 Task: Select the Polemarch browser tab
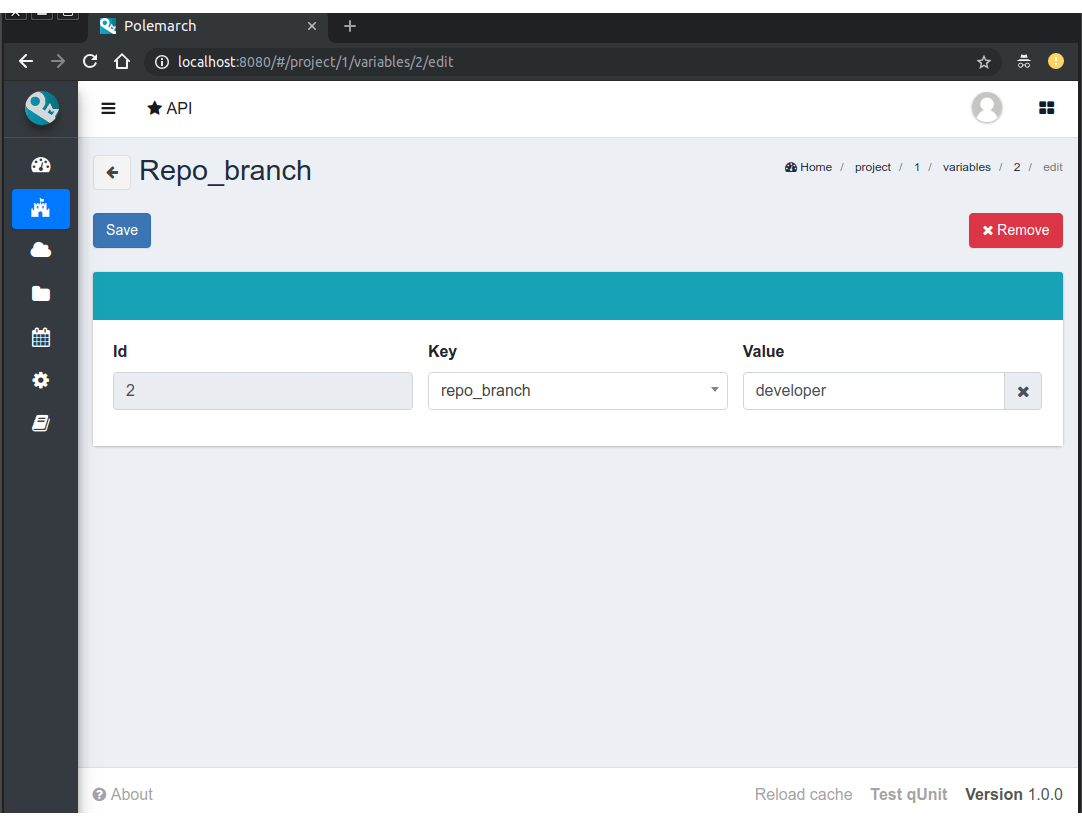click(x=207, y=26)
